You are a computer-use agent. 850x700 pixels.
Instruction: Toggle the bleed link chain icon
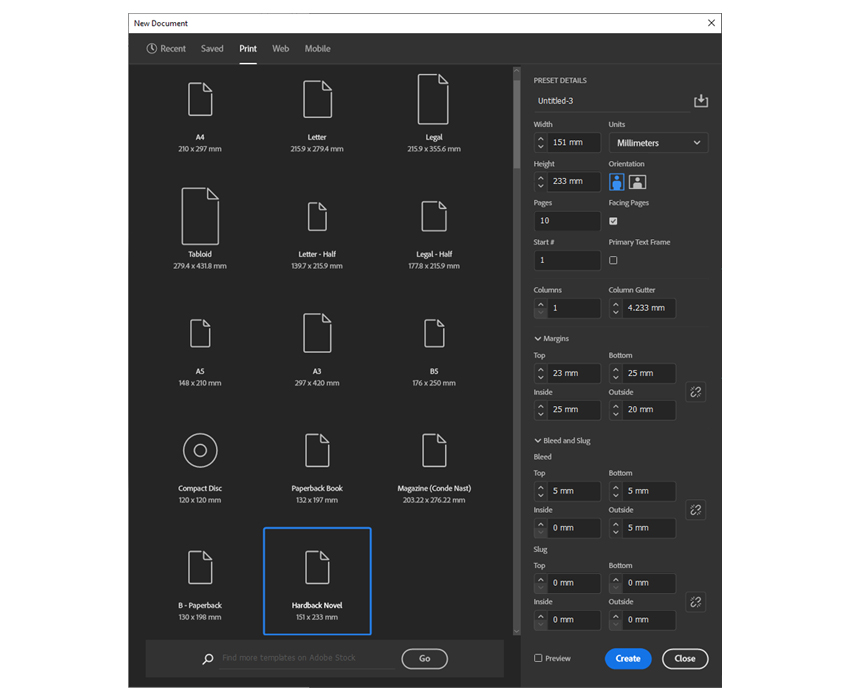tap(696, 510)
